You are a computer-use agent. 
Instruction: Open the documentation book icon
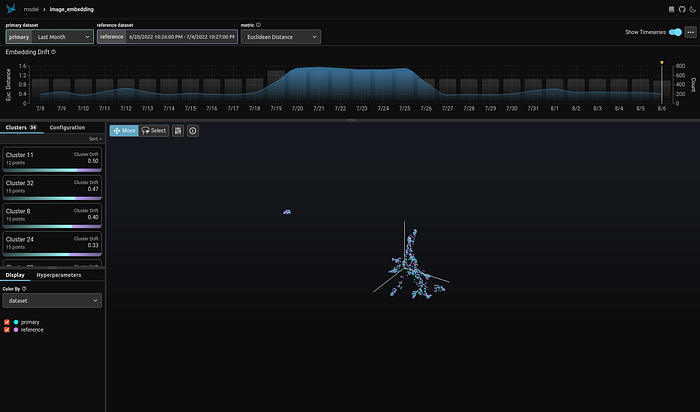(671, 9)
